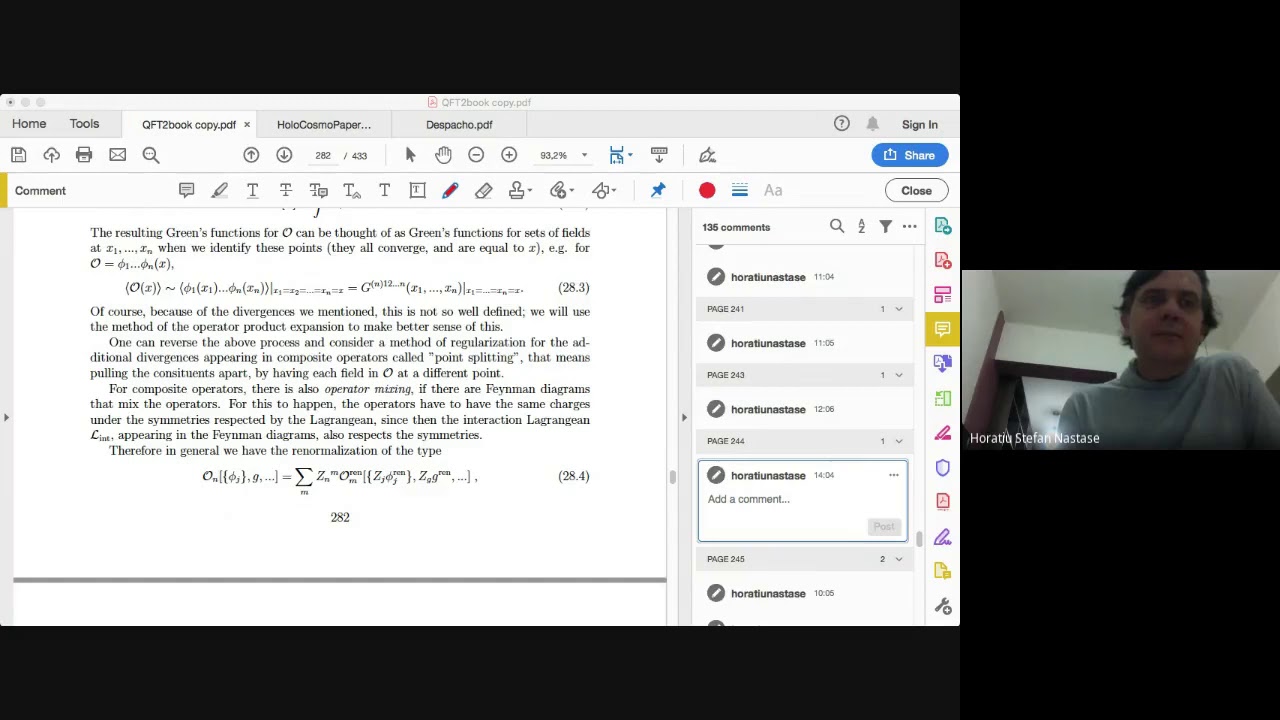Screen dimensions: 1280x720
Task: Click Sign In
Action: tap(920, 125)
